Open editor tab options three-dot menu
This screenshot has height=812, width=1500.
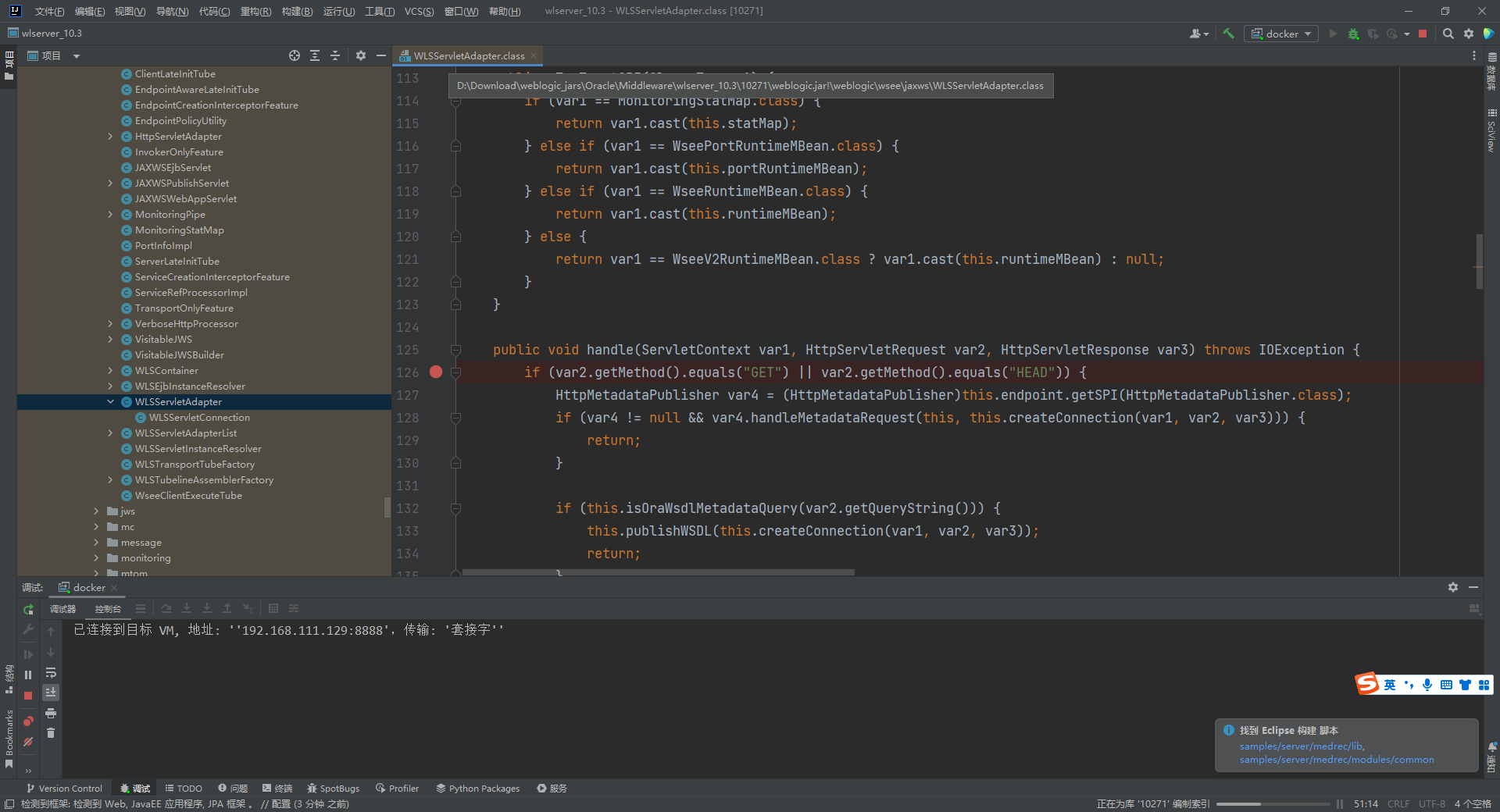[x=1474, y=55]
